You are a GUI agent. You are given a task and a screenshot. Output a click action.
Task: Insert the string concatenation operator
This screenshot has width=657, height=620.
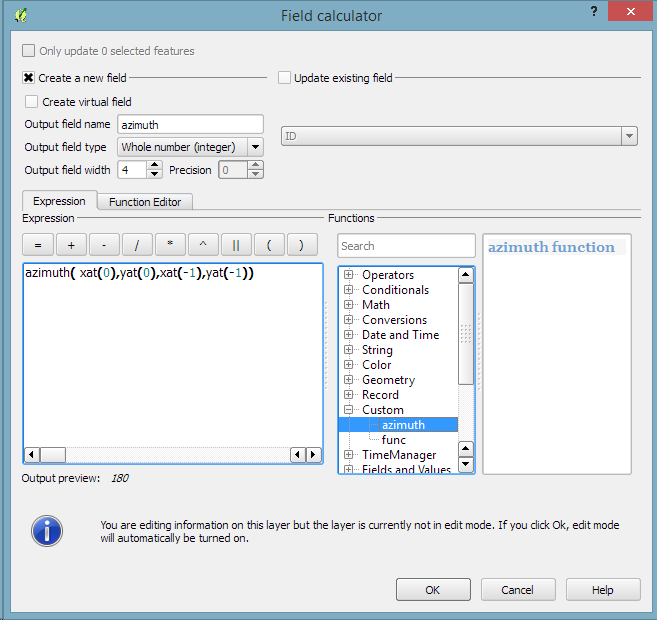pyautogui.click(x=236, y=245)
